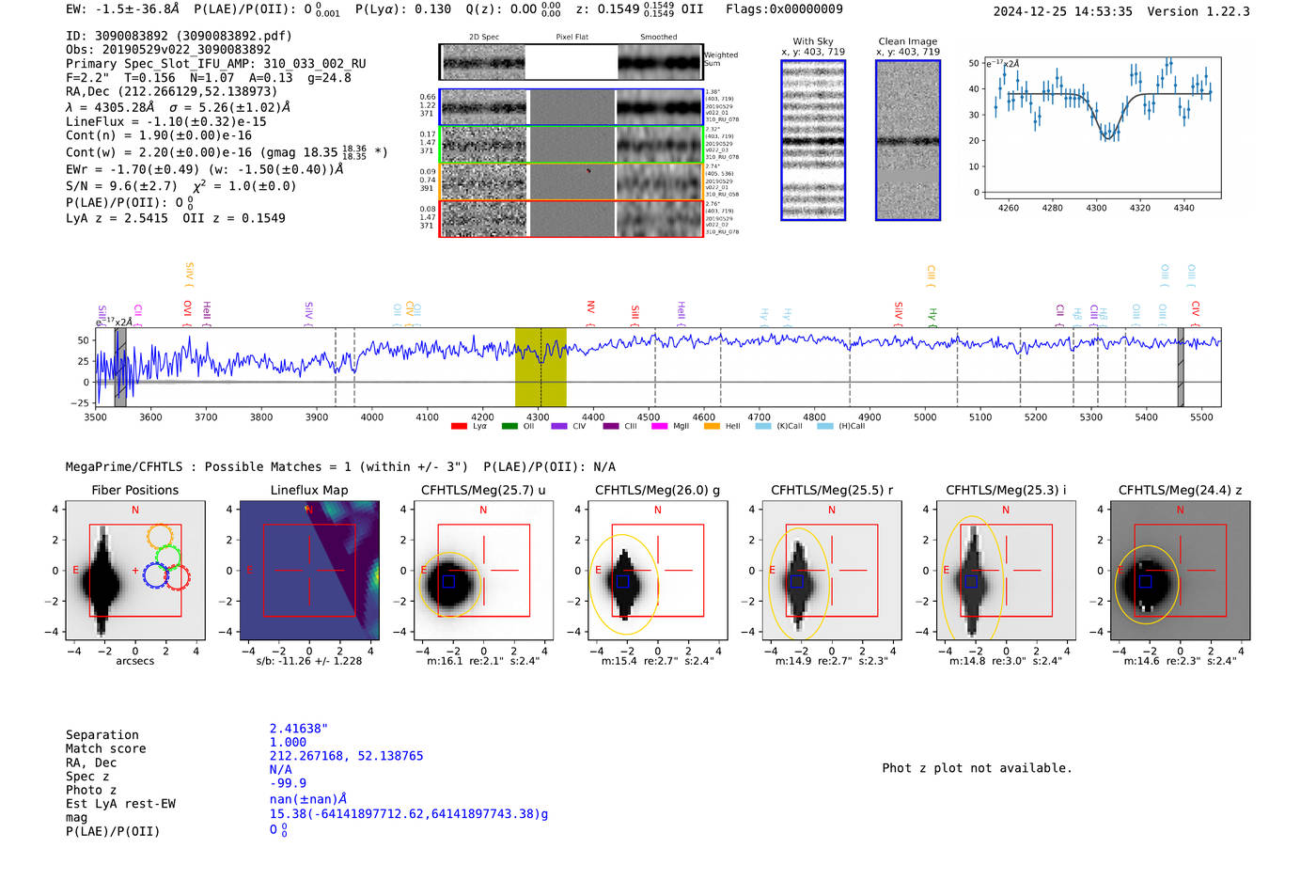Image resolution: width=1316 pixels, height=896 pixels.
Task: Click the CFHTLS z-band cutout image
Action: pyautogui.click(x=1180, y=571)
